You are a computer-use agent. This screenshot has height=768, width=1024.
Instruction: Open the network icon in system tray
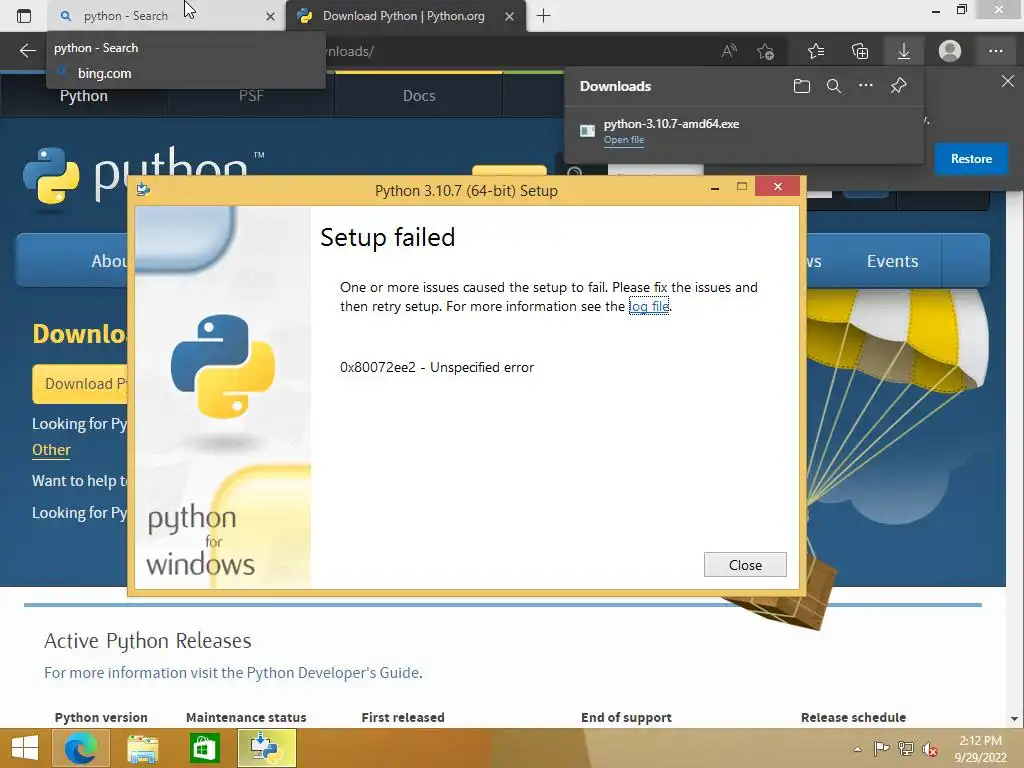(x=906, y=749)
